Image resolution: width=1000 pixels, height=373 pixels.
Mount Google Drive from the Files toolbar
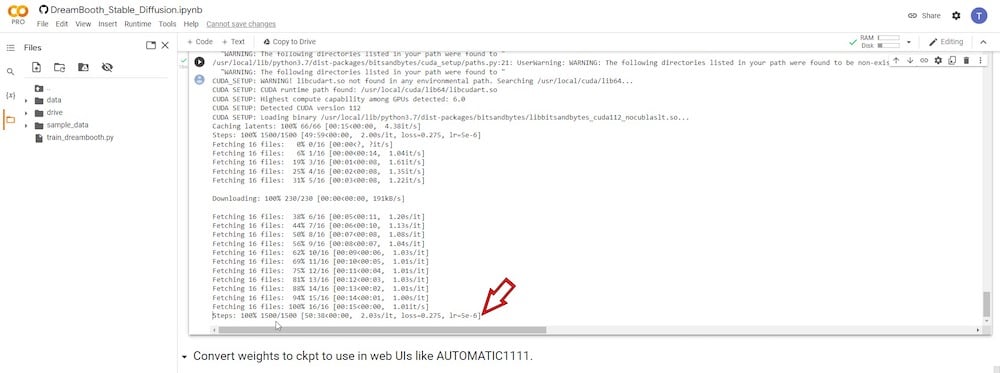(x=83, y=67)
